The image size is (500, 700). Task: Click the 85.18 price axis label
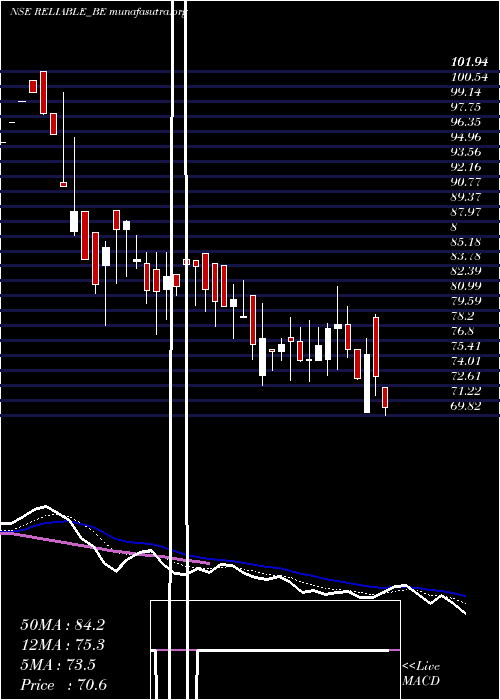point(466,242)
